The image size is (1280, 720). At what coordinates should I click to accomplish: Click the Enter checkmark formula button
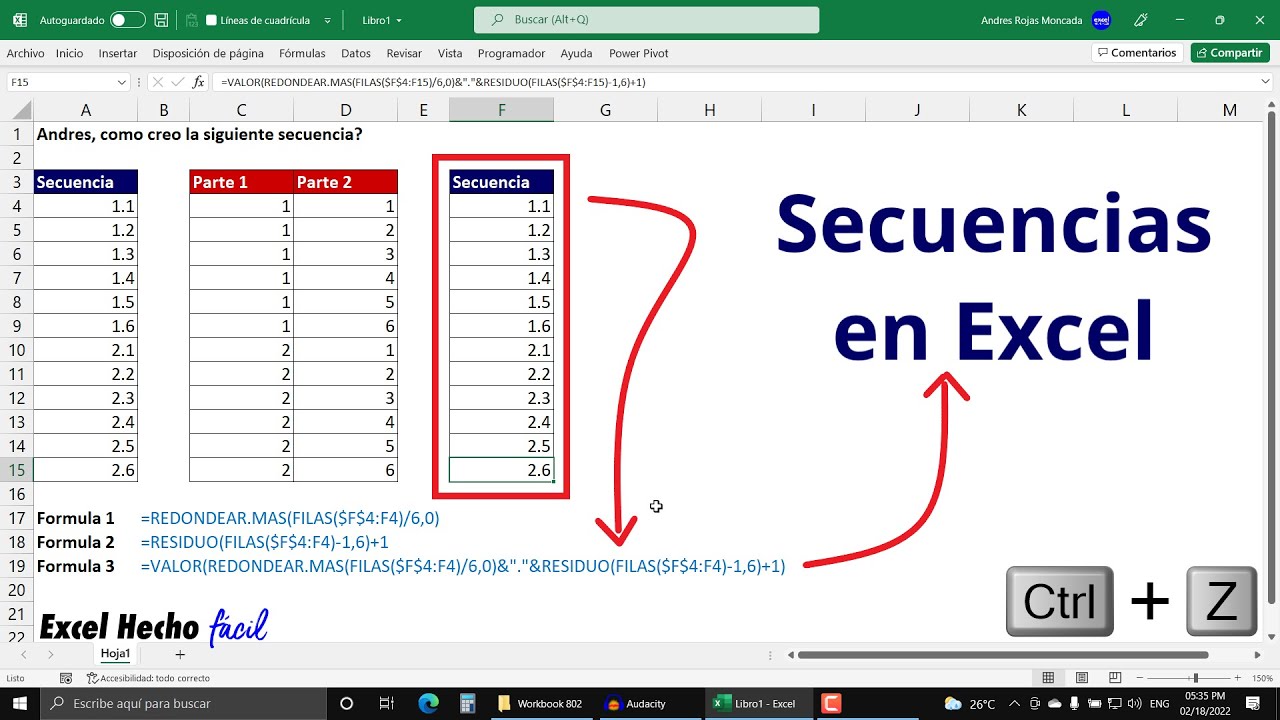point(178,82)
